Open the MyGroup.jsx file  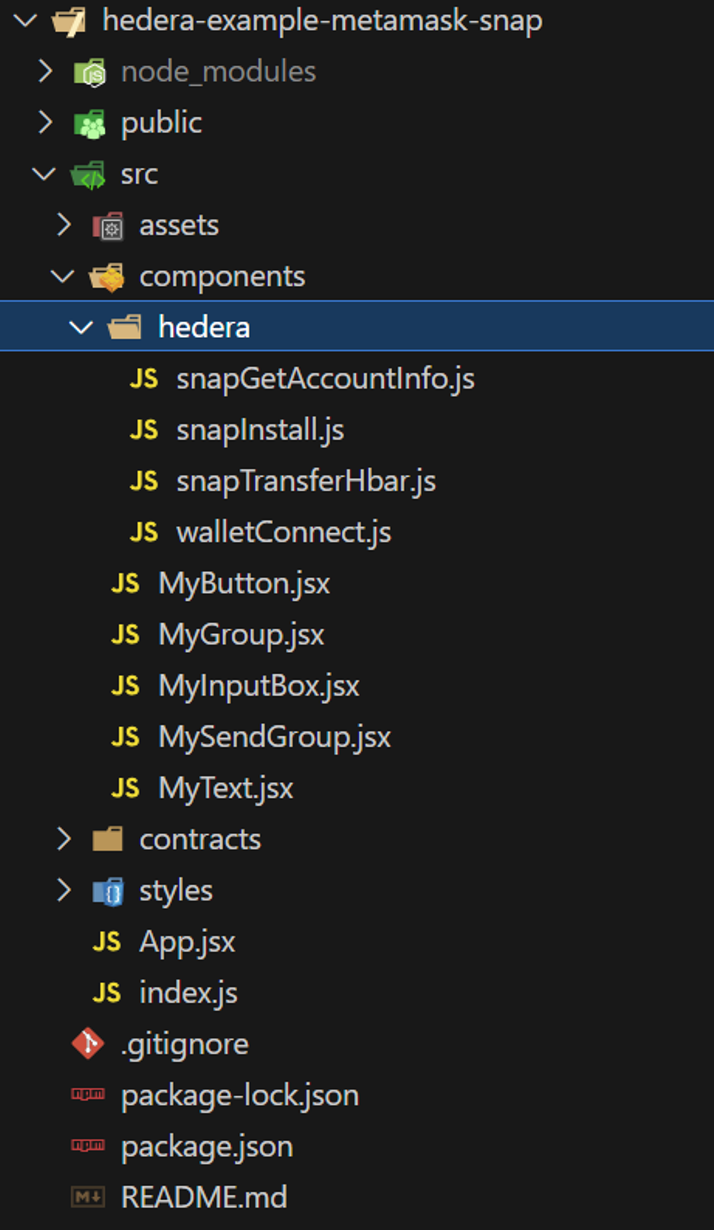click(241, 635)
